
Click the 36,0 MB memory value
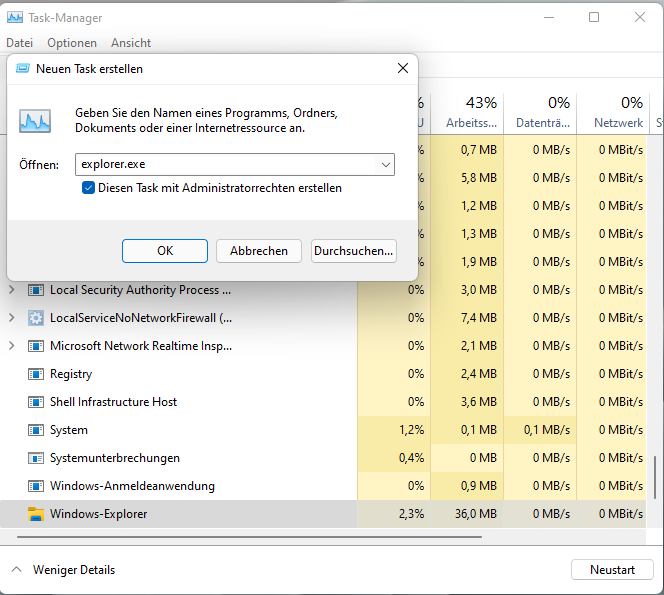click(x=476, y=514)
